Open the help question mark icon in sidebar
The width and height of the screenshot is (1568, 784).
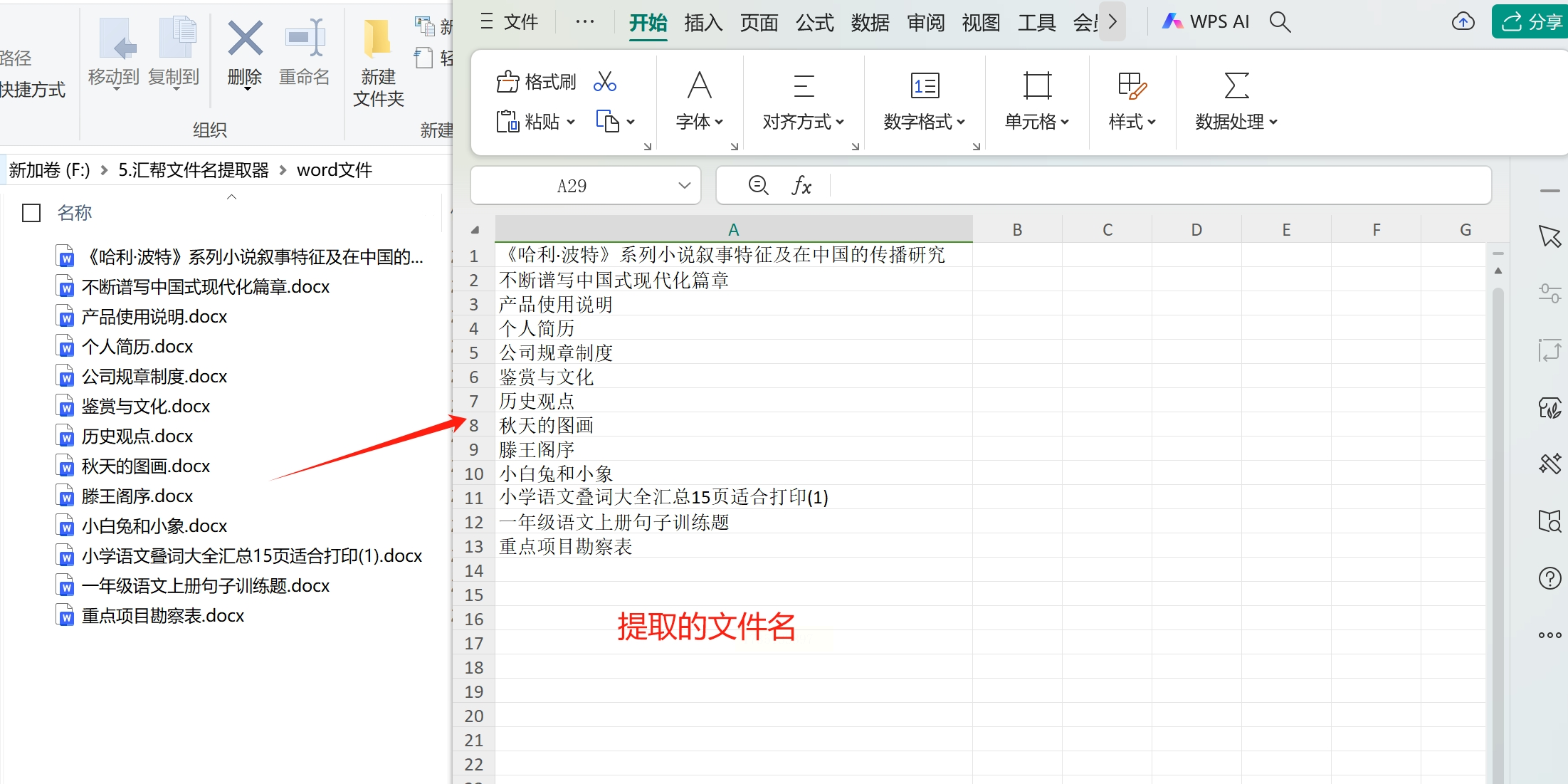click(x=1549, y=578)
